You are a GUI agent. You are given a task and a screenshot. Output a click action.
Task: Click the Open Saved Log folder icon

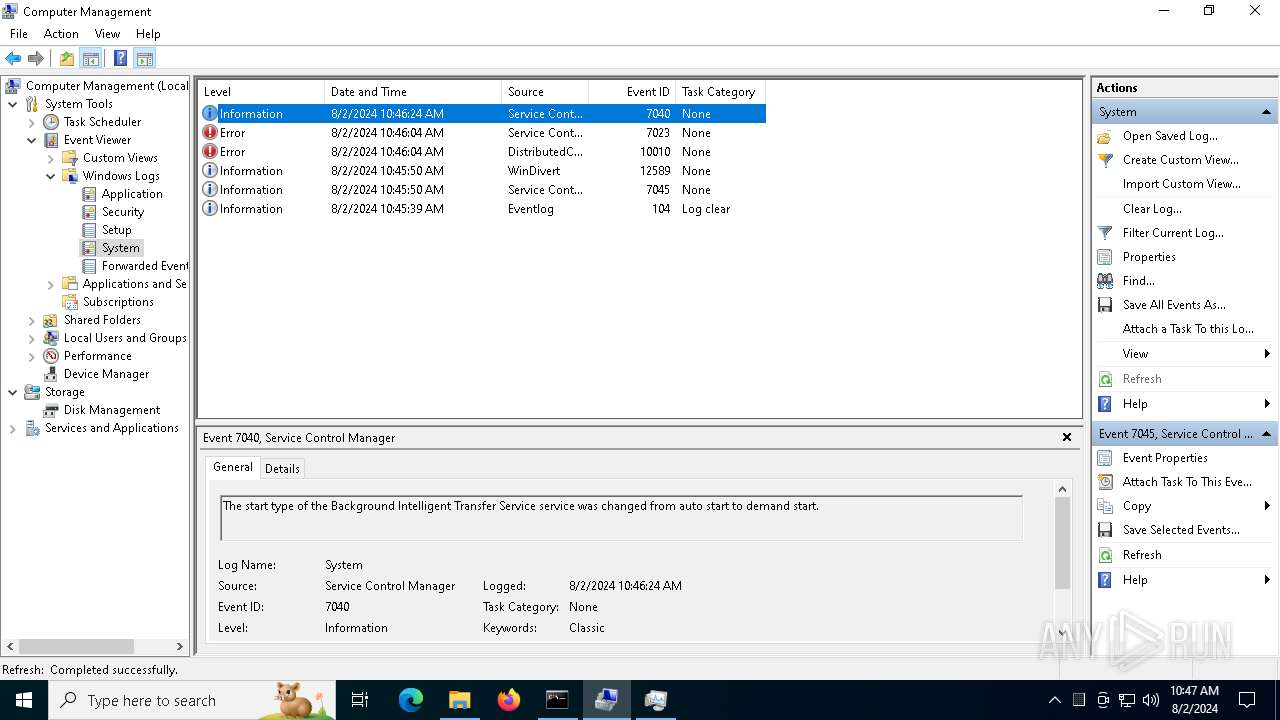[x=1105, y=136]
